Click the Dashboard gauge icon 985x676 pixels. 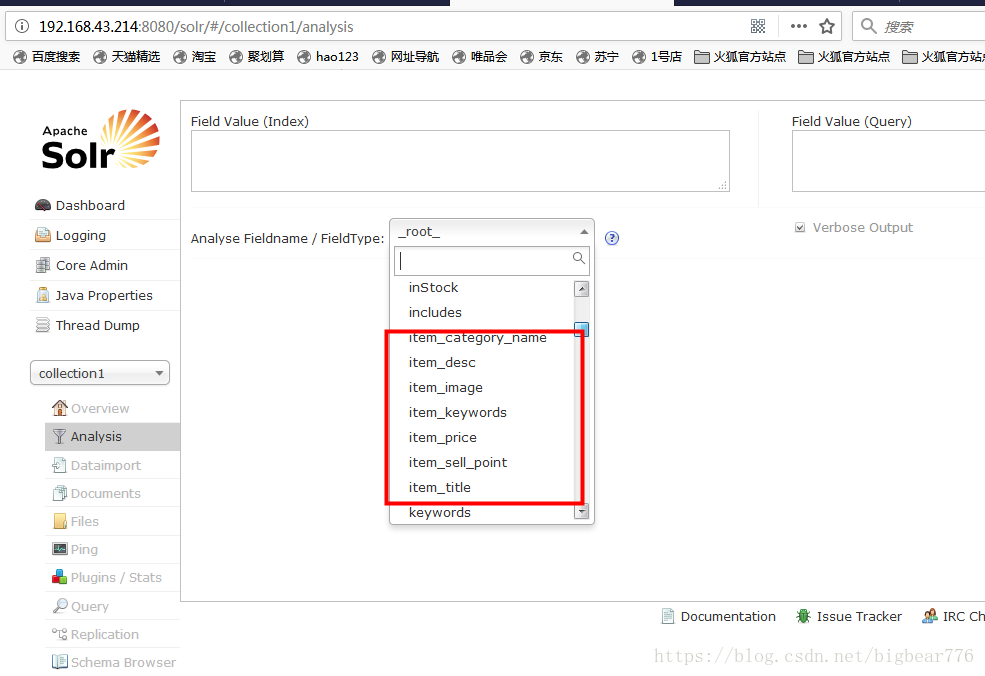coord(43,205)
